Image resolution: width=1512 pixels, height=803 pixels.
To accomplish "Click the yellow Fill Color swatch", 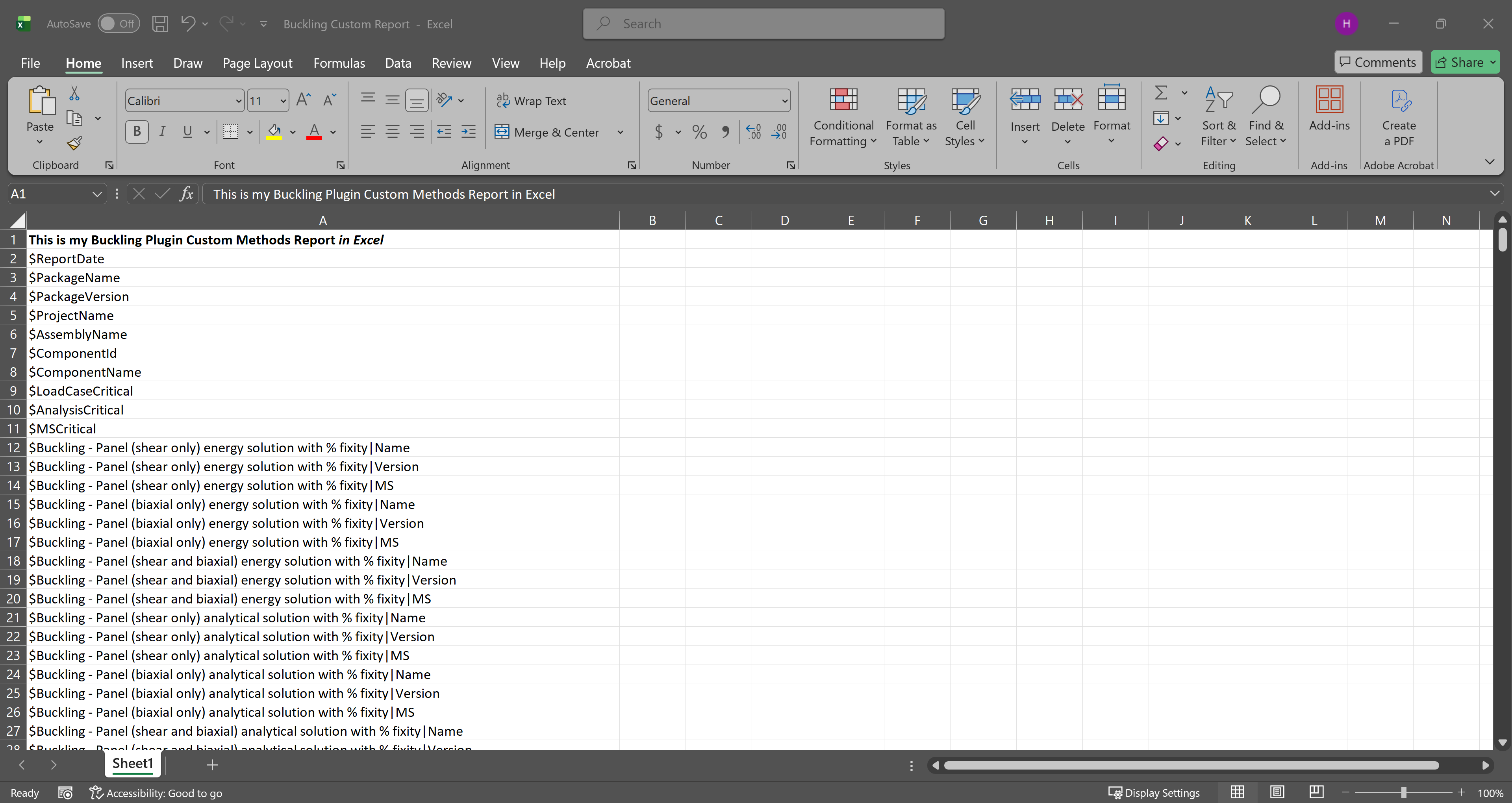I will coord(274,132).
